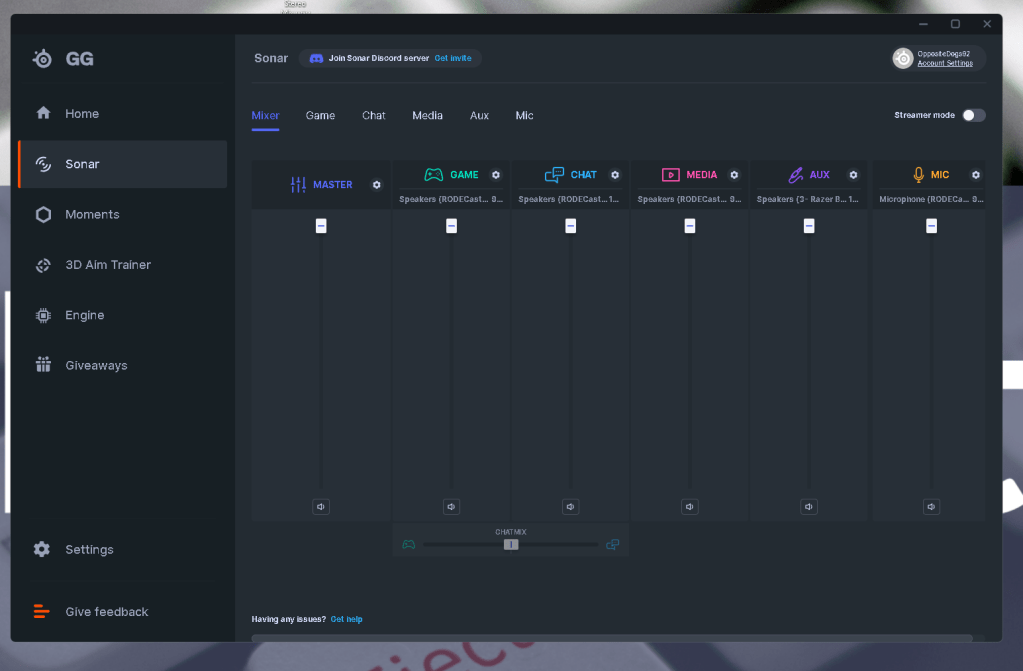The image size is (1023, 671).
Task: Click the MASTER sliders icon
Action: [x=298, y=185]
